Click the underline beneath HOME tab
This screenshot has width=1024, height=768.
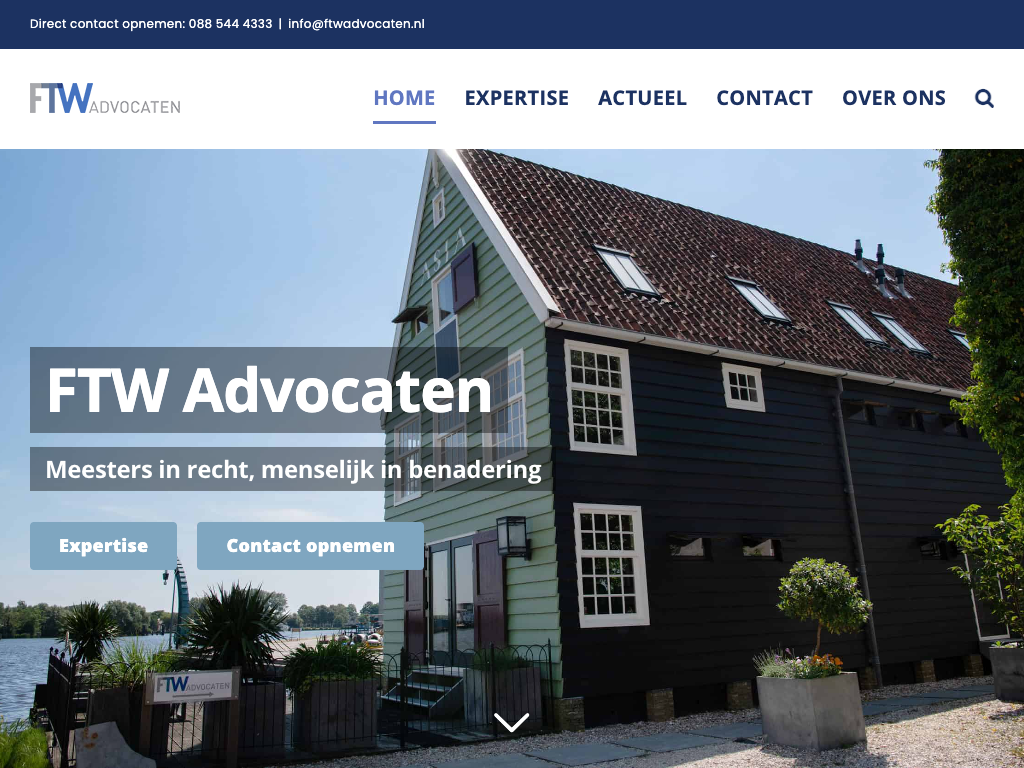tap(404, 122)
